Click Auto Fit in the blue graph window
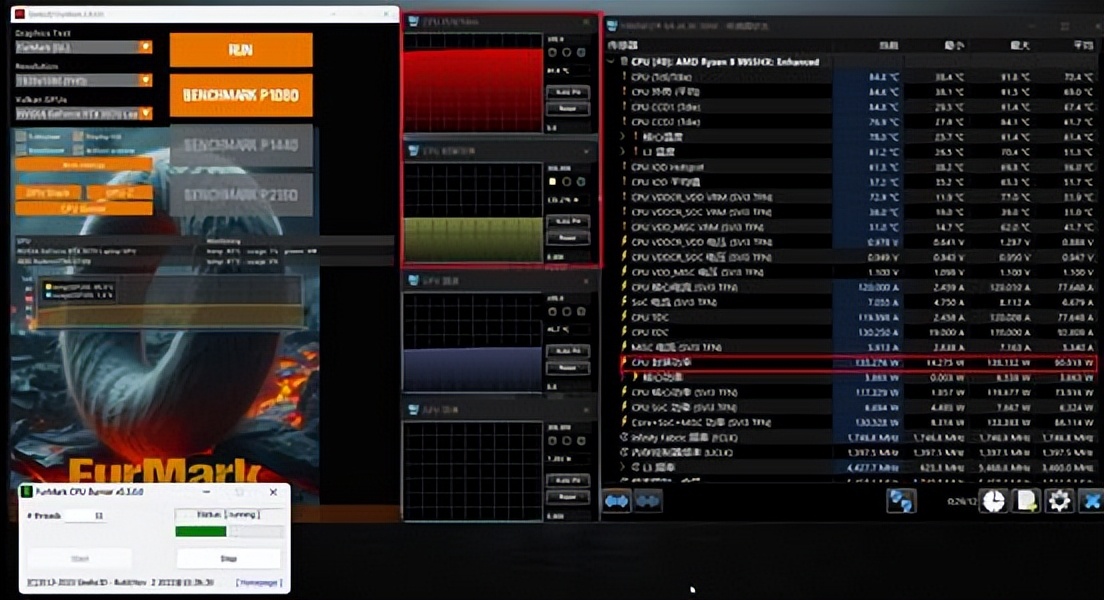Screen dimensions: 1104x600 point(567,351)
